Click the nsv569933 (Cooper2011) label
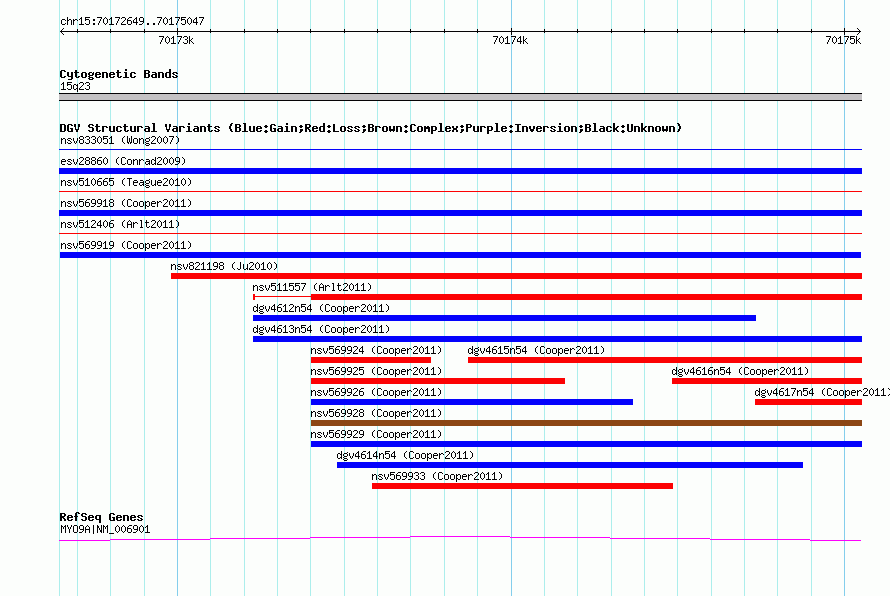 pos(437,476)
